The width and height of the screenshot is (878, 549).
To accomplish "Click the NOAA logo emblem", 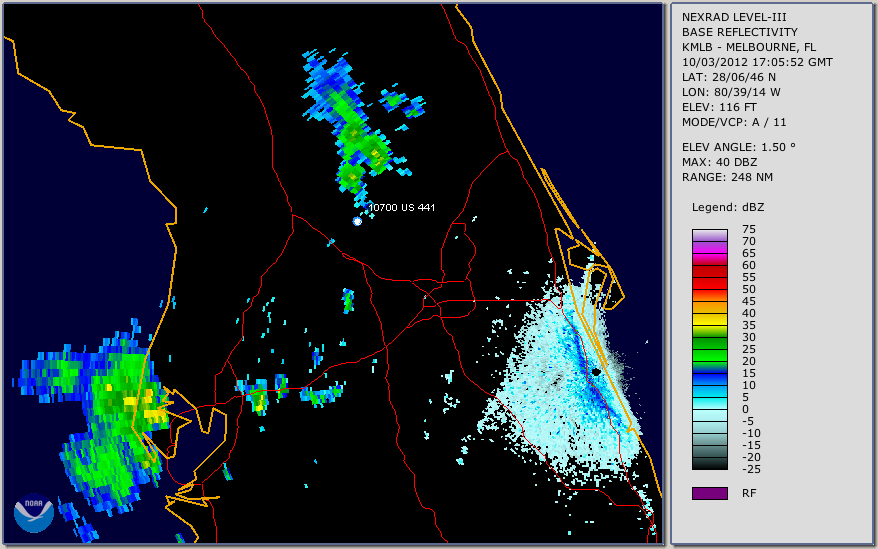I will pos(34,513).
